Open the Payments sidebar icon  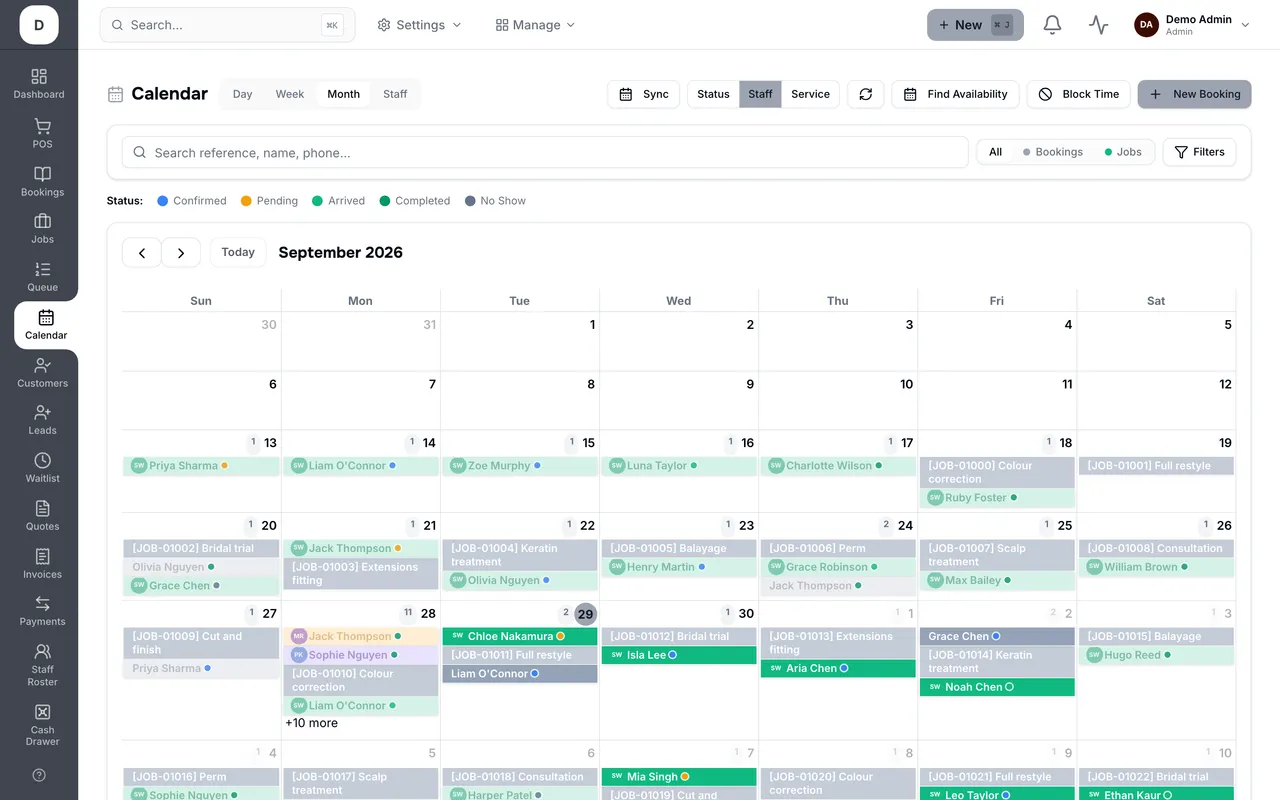click(42, 610)
